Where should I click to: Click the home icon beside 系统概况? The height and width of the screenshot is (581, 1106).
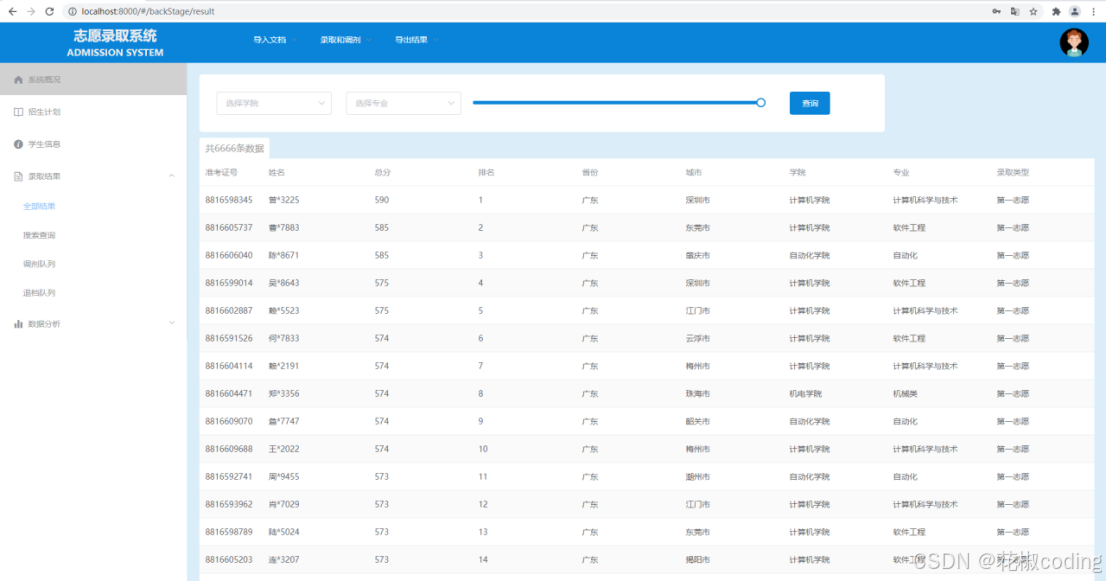[18, 80]
